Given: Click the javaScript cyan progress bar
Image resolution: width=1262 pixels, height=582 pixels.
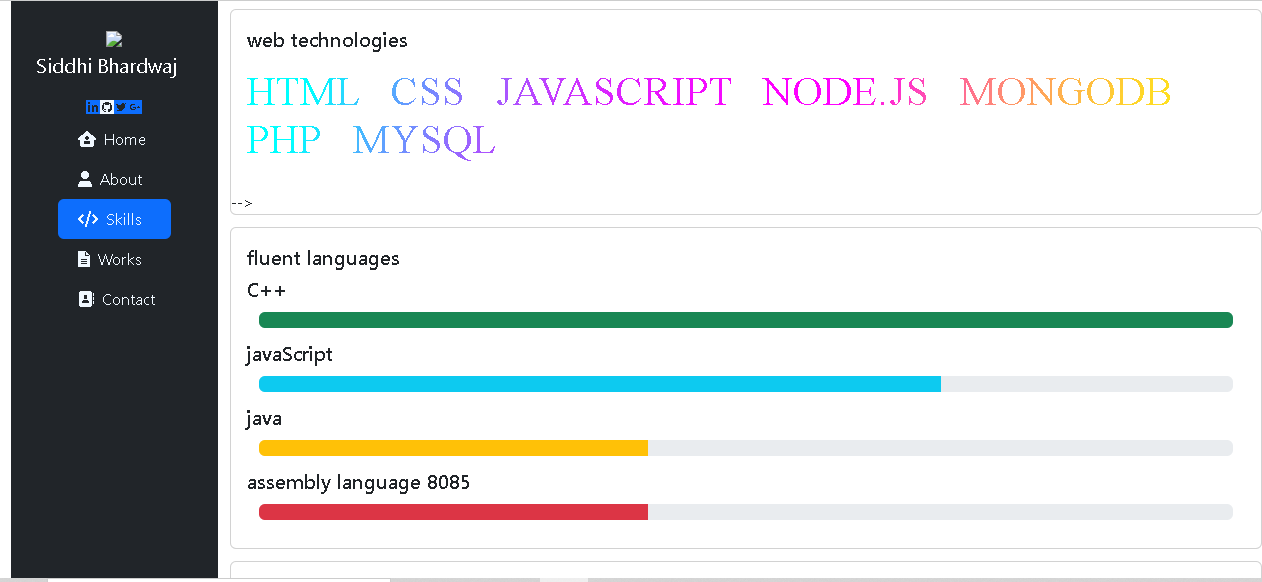Looking at the screenshot, I should [x=600, y=384].
